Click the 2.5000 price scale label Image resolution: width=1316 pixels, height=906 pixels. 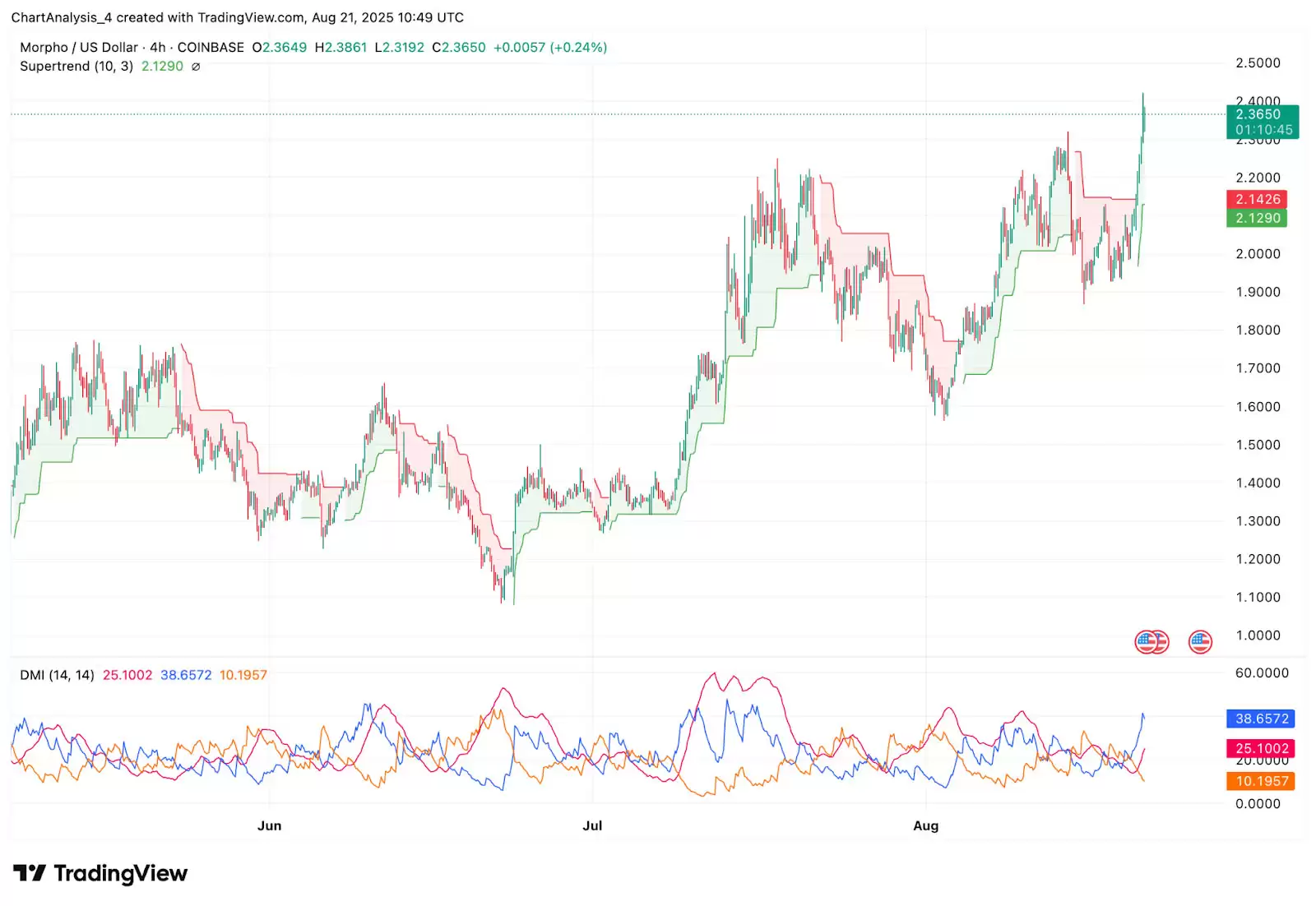(x=1258, y=63)
